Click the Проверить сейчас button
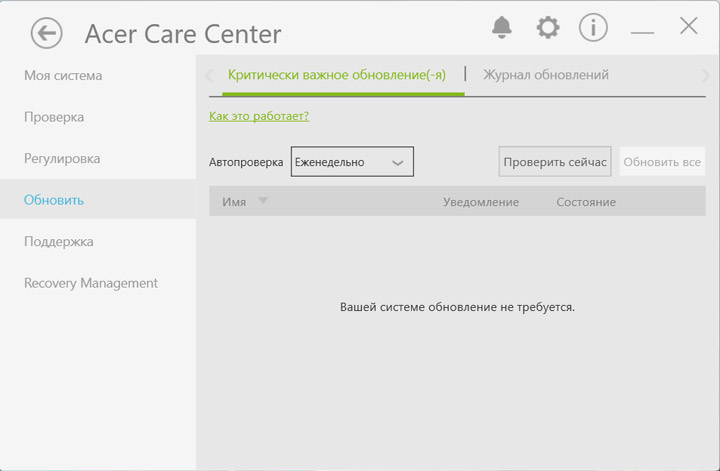 [x=555, y=162]
